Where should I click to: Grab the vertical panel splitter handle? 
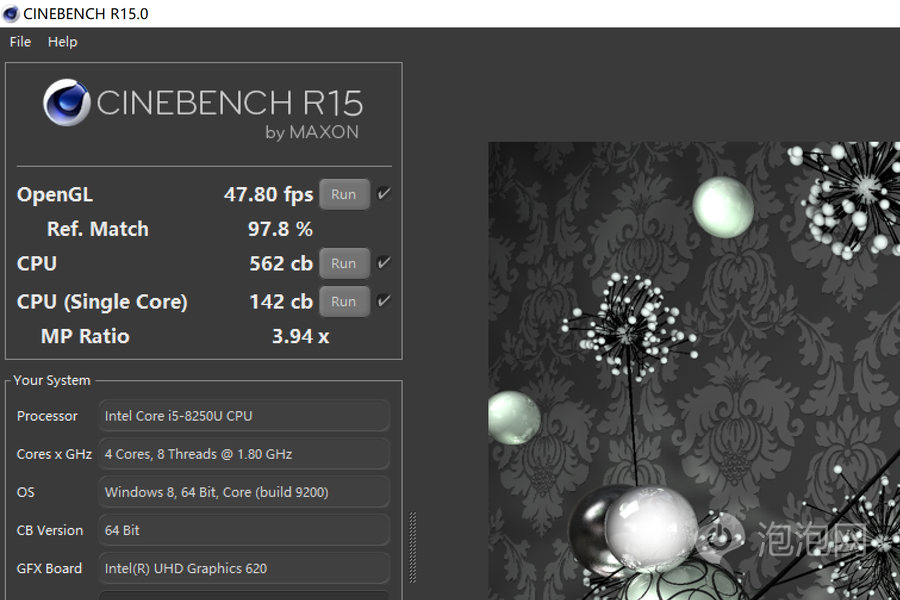coord(413,546)
